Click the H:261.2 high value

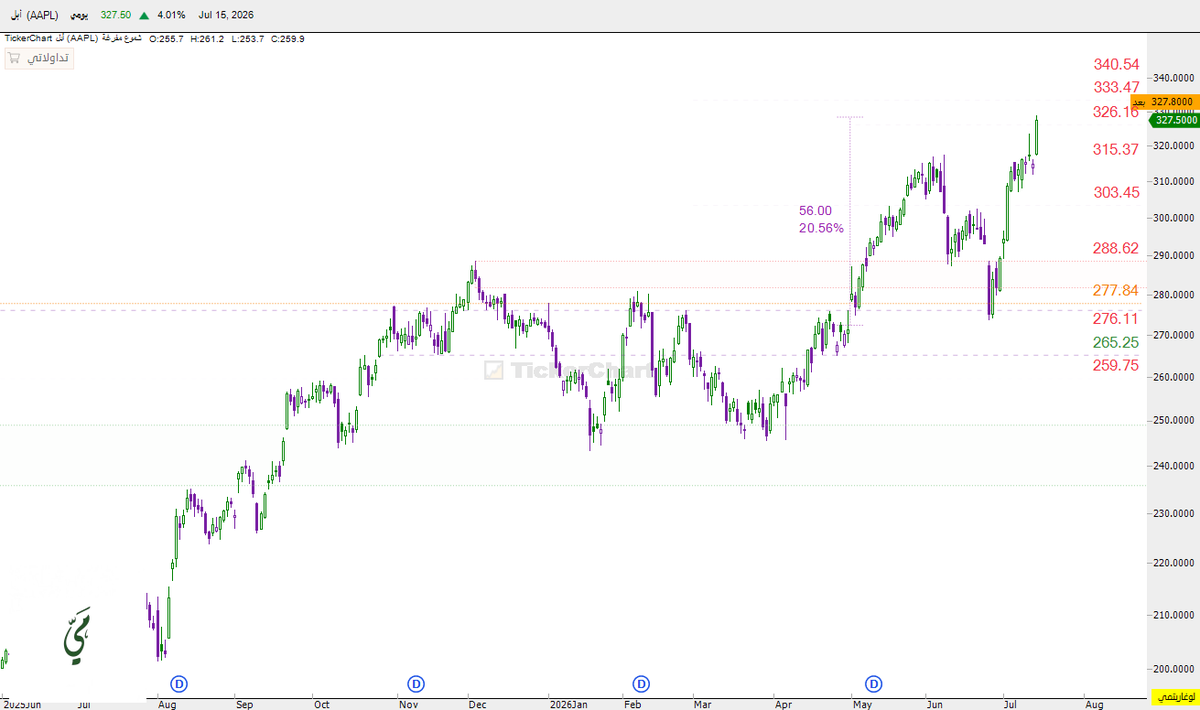coord(207,38)
